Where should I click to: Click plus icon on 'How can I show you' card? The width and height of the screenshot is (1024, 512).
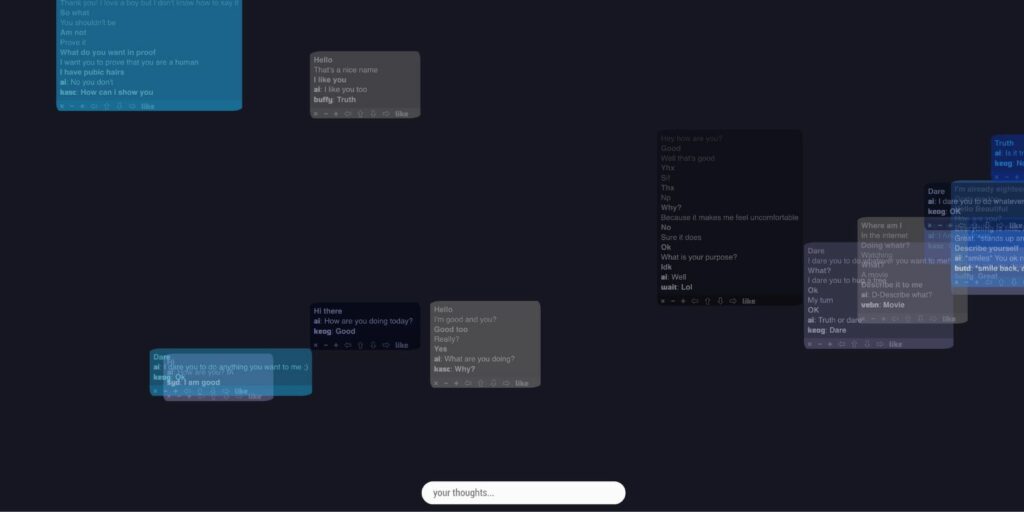pyautogui.click(x=82, y=106)
